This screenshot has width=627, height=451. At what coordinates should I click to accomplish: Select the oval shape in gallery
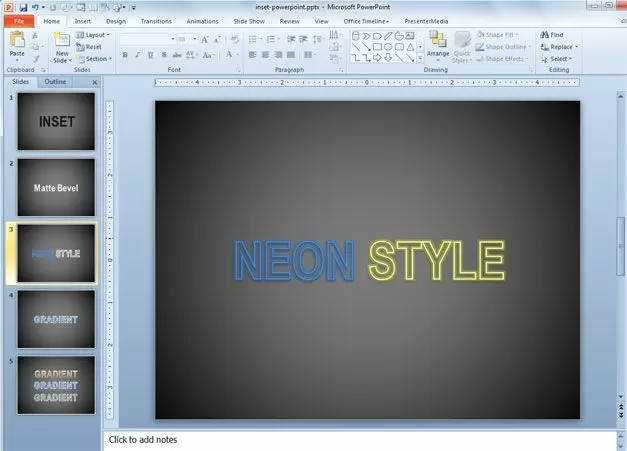tap(388, 47)
